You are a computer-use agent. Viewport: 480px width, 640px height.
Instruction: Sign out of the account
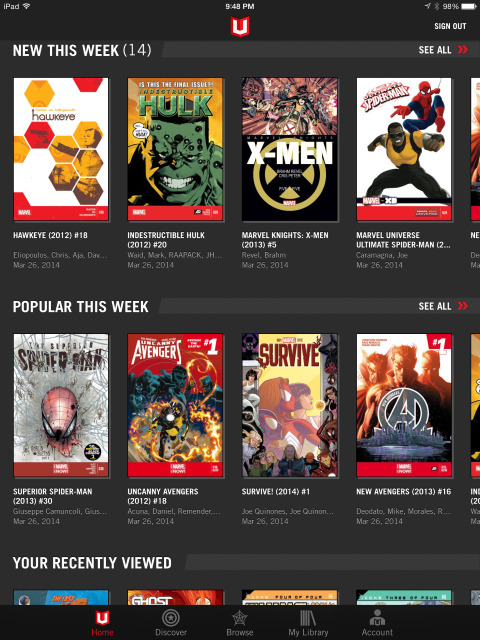[x=450, y=26]
